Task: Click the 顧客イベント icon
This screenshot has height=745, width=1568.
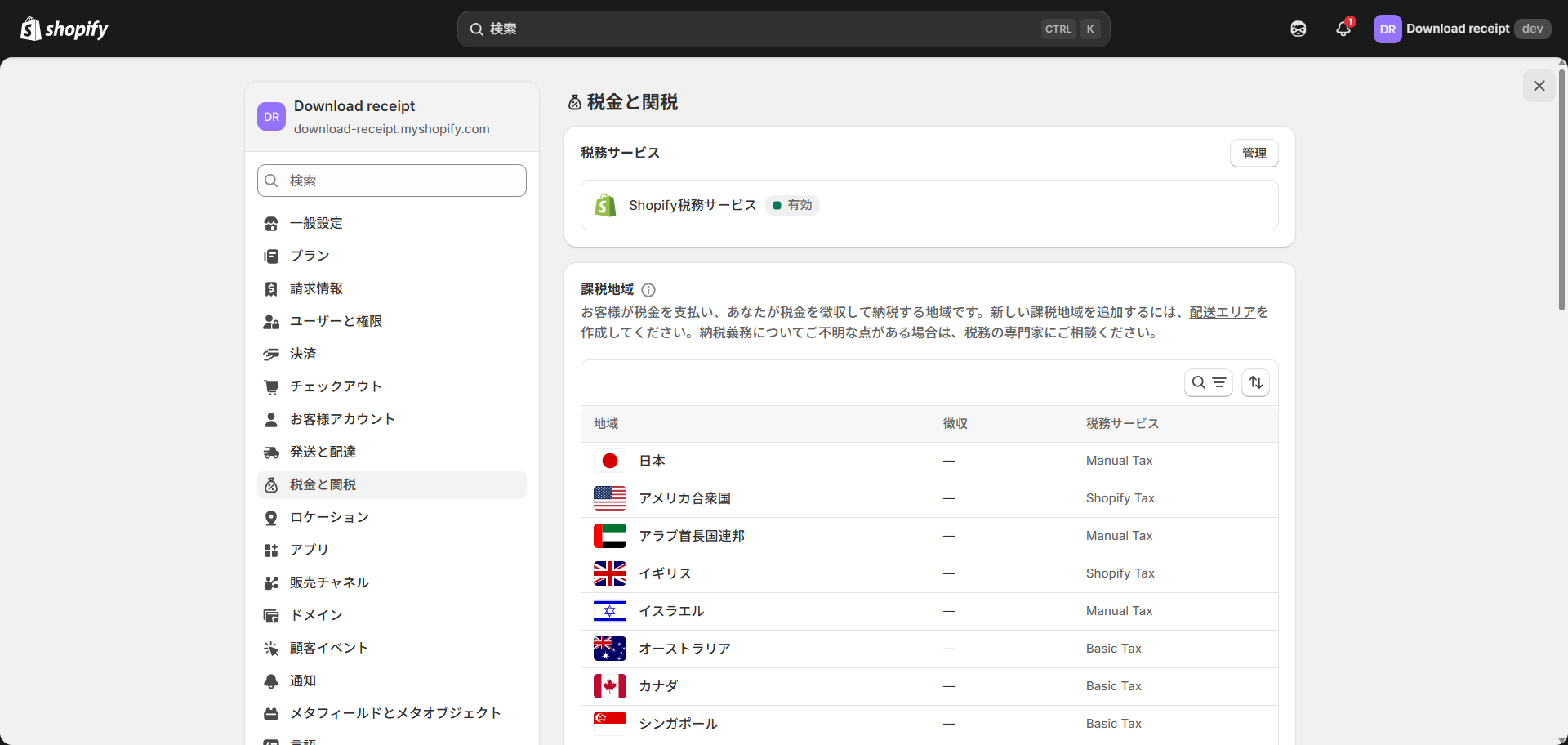Action: (x=271, y=649)
